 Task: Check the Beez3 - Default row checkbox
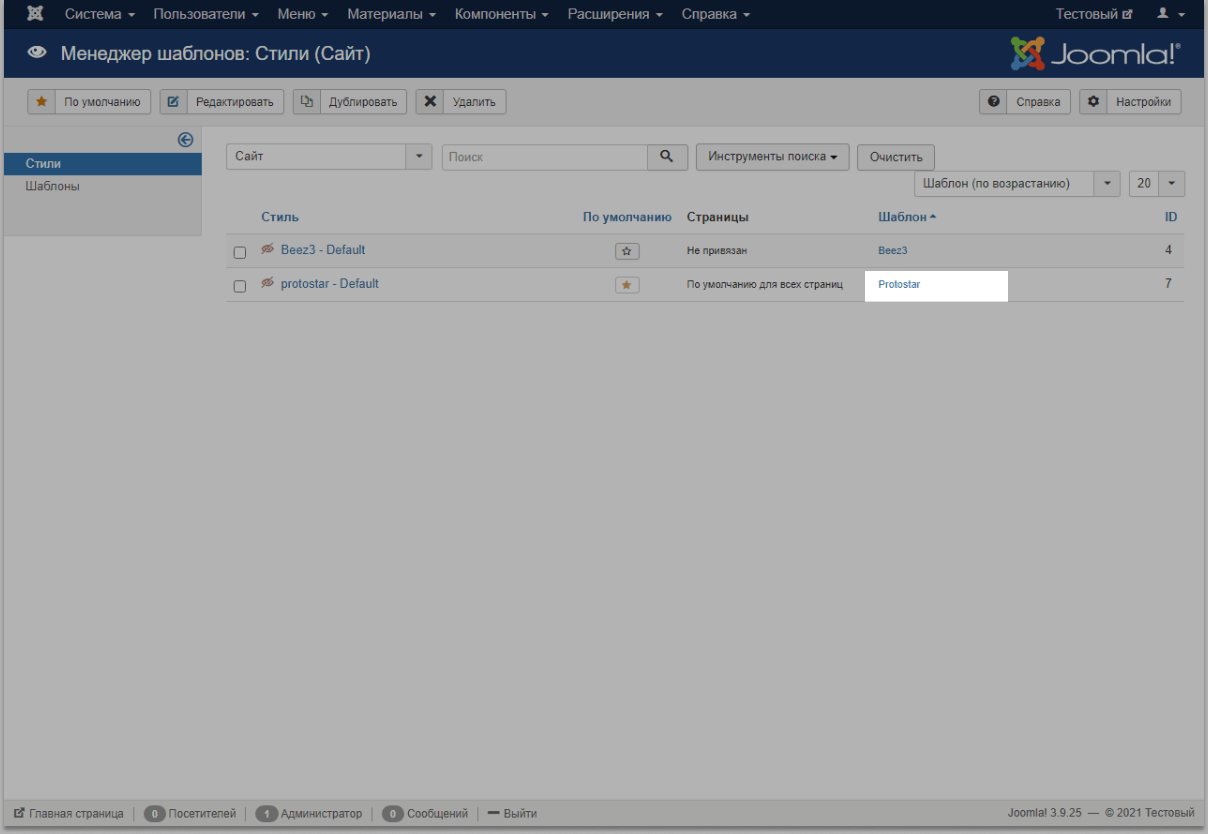pyautogui.click(x=240, y=252)
